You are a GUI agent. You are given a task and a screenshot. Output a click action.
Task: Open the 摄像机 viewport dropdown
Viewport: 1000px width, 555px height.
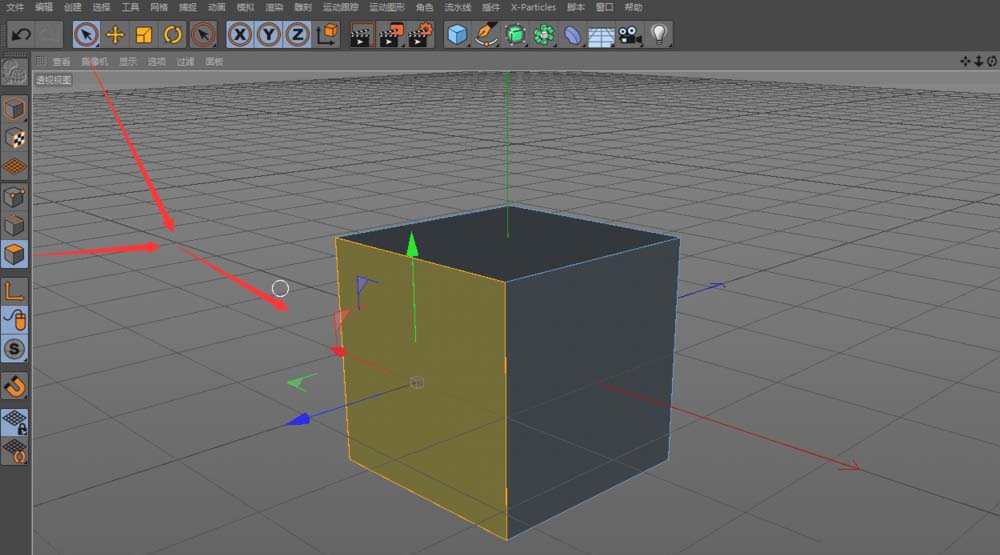(x=95, y=62)
